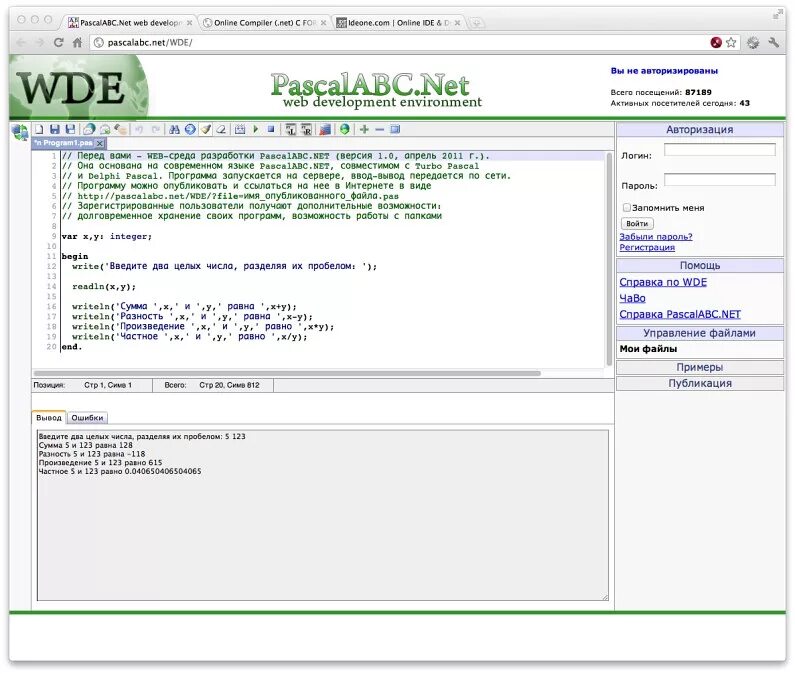Click the gear extension icon in browser toolbar
The width and height of the screenshot is (795, 674).
(753, 43)
